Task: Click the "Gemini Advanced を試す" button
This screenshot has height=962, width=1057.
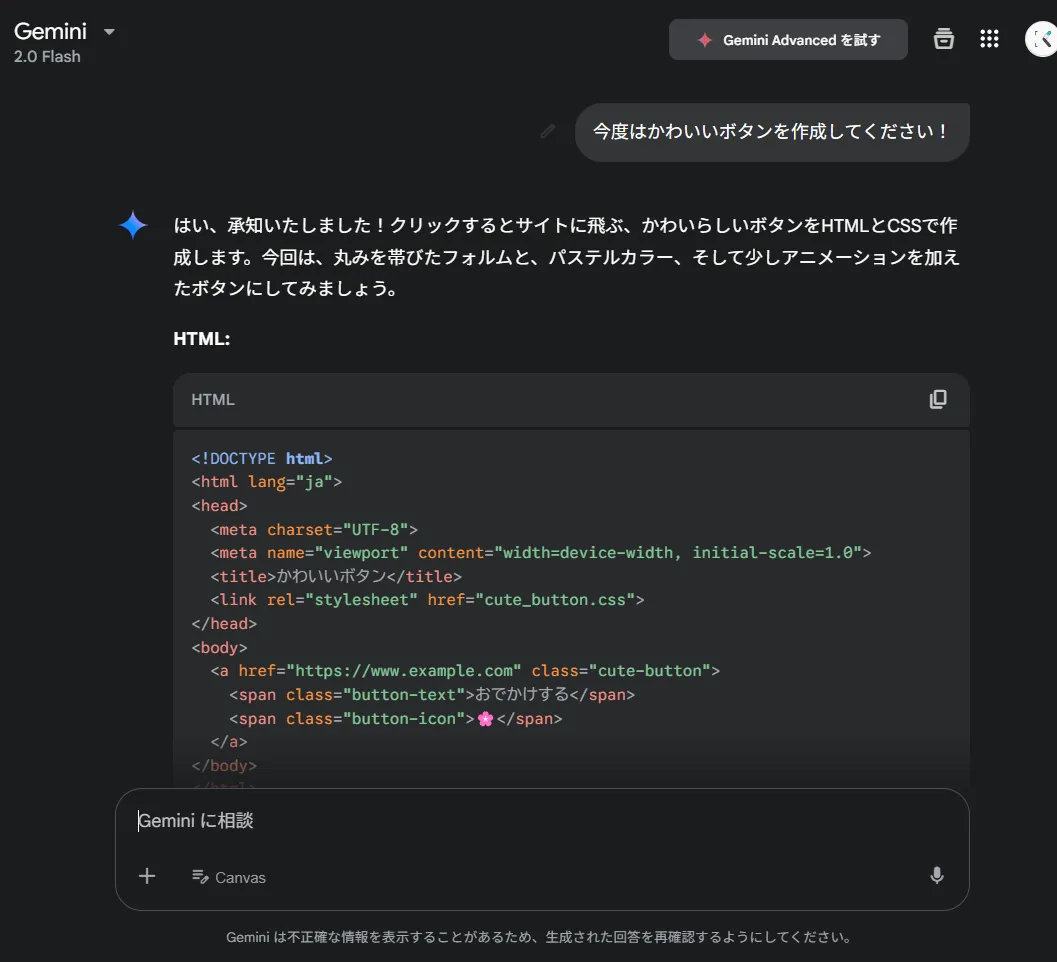Action: tap(788, 40)
